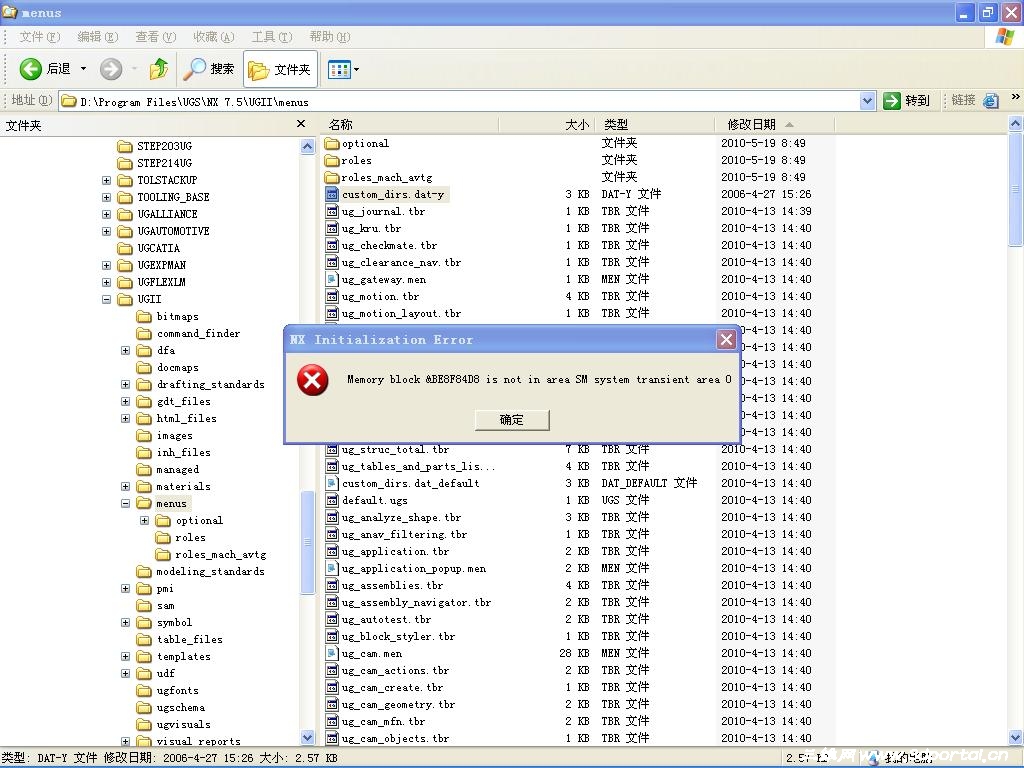Open the 查看(V) menu
Viewport: 1024px width, 768px height.
tap(155, 37)
